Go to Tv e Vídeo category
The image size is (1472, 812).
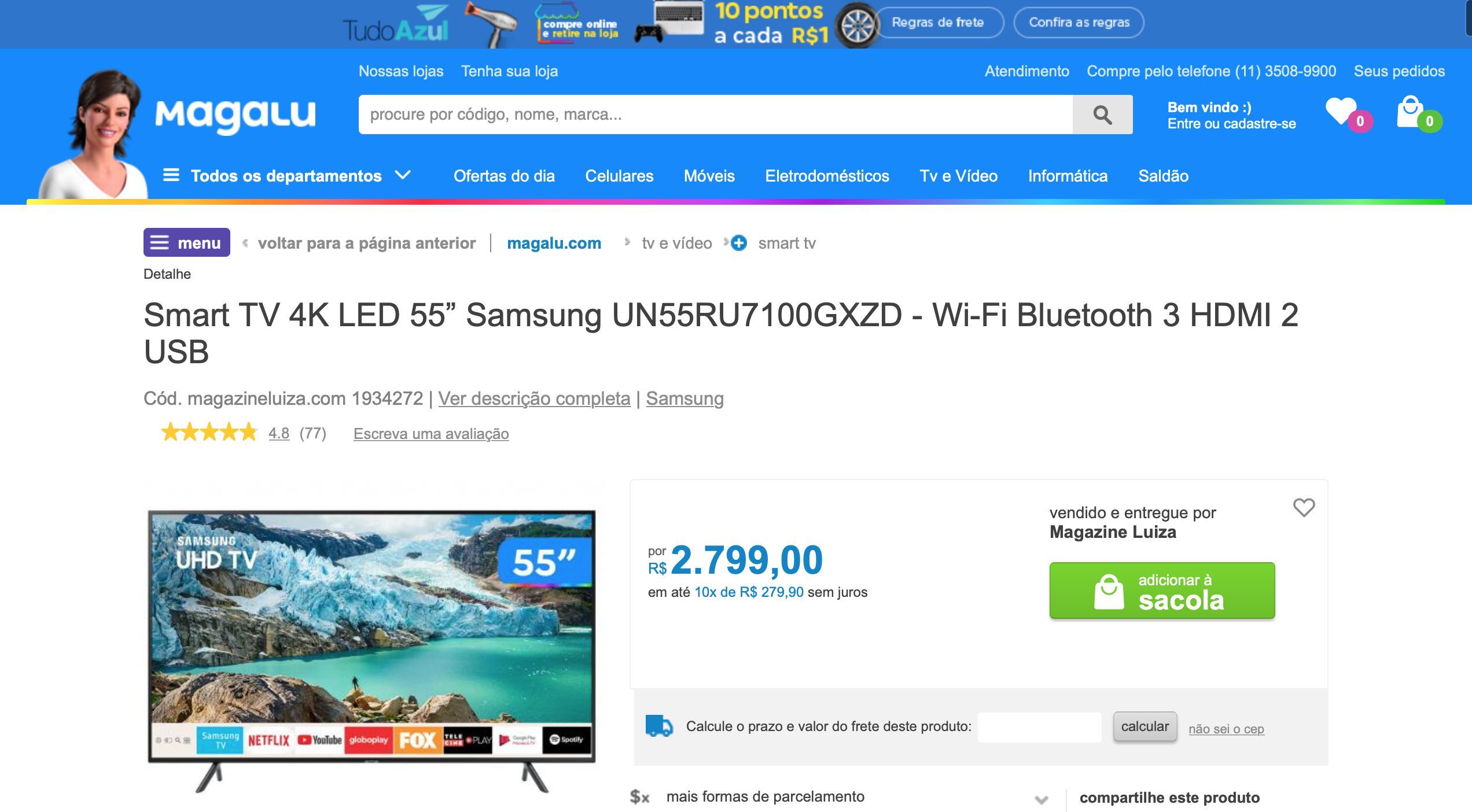click(x=958, y=176)
